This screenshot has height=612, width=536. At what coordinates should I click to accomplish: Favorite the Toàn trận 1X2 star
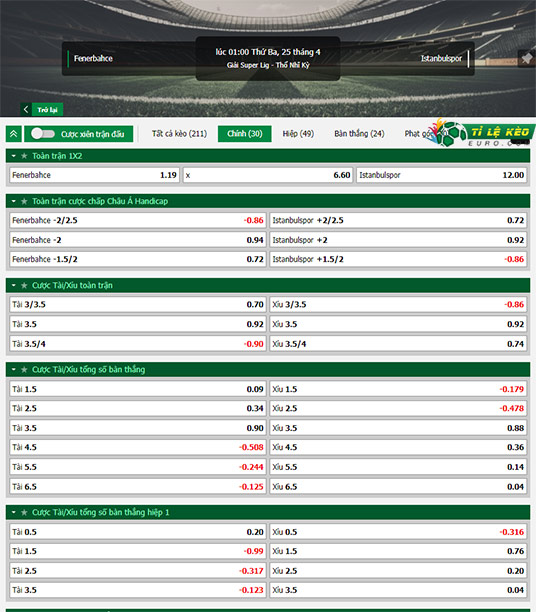coord(24,156)
